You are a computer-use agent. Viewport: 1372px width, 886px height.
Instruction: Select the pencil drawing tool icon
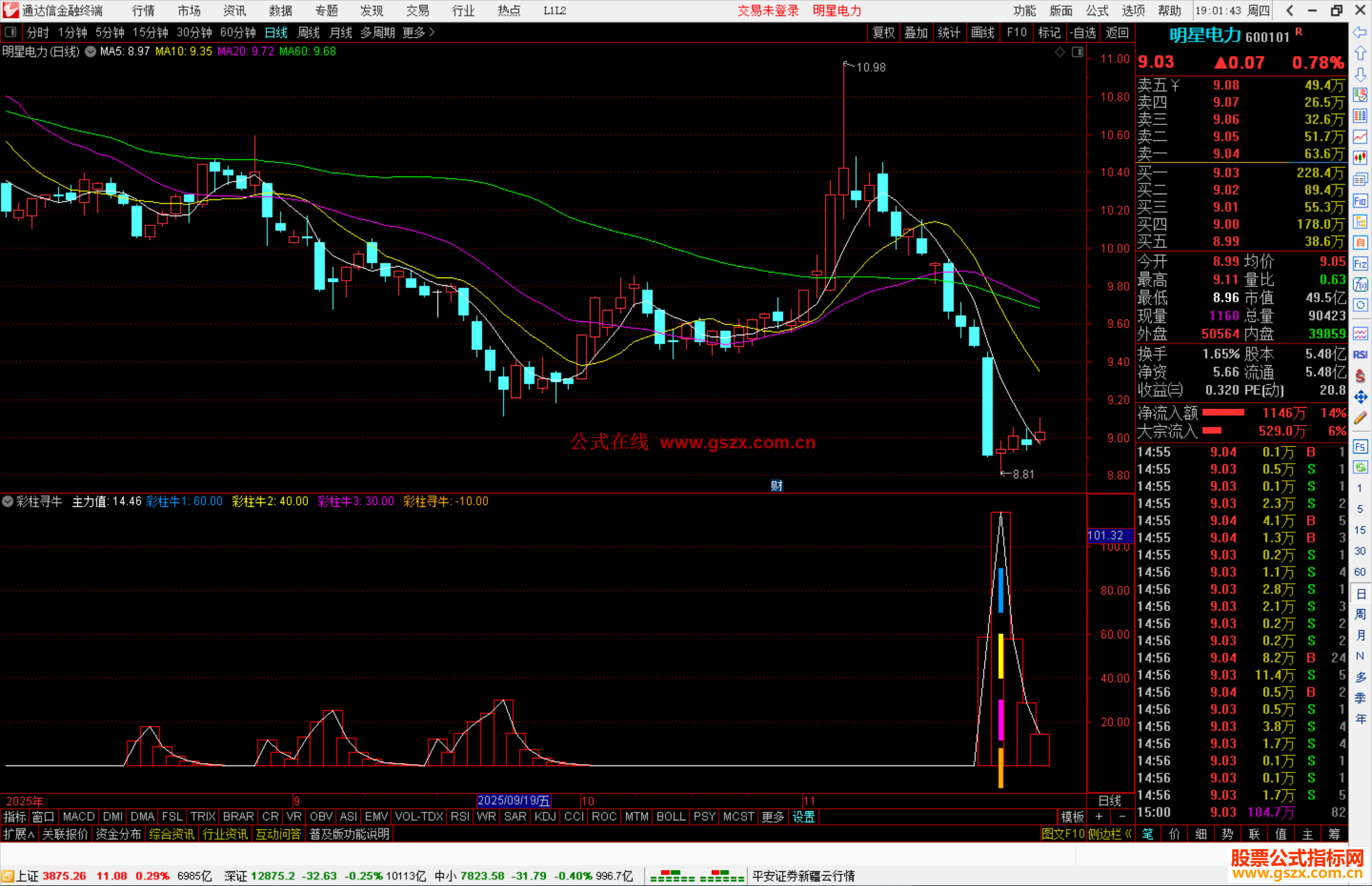pyautogui.click(x=1360, y=418)
